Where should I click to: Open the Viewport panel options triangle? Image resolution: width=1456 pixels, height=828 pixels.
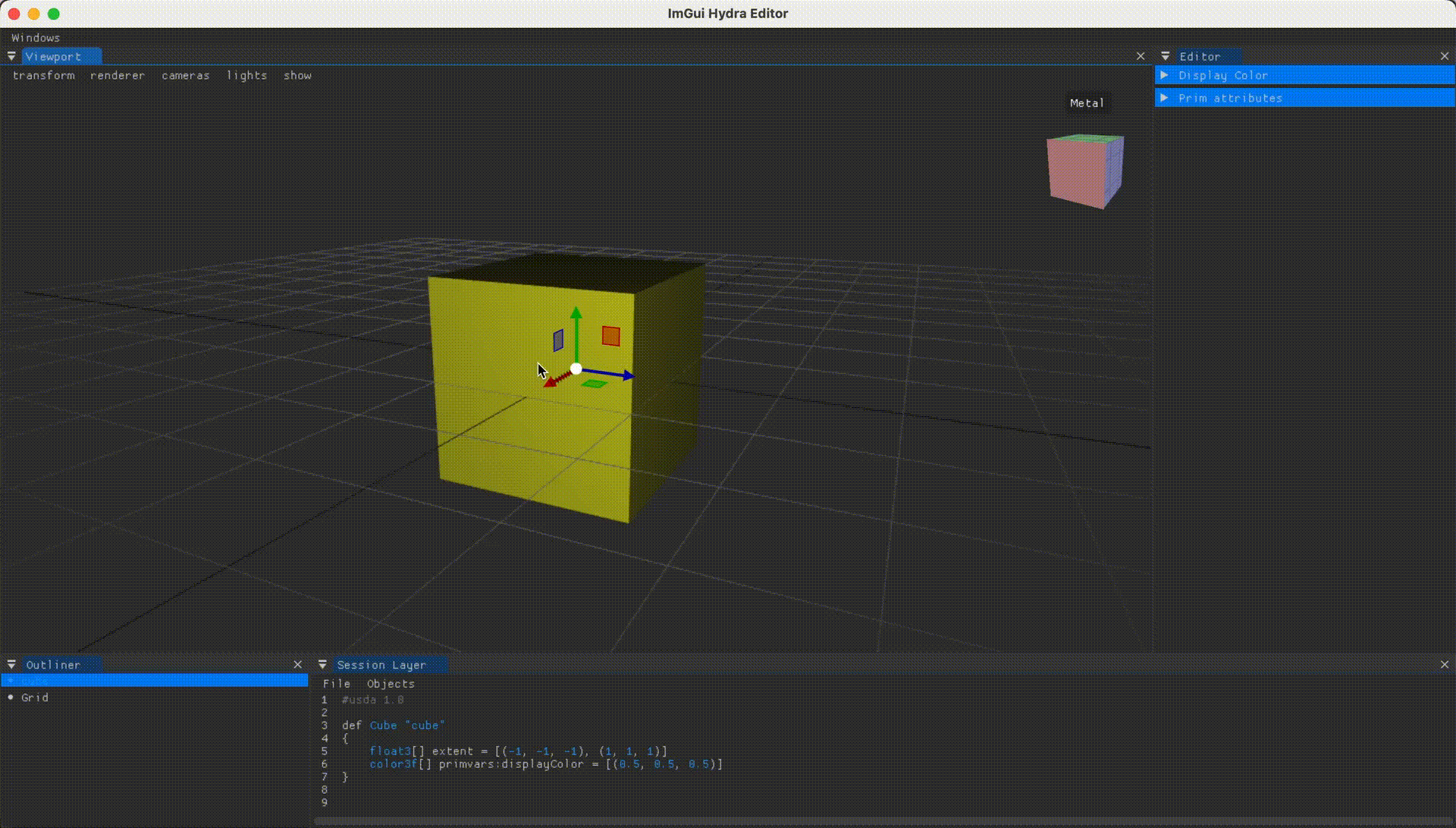(x=11, y=57)
